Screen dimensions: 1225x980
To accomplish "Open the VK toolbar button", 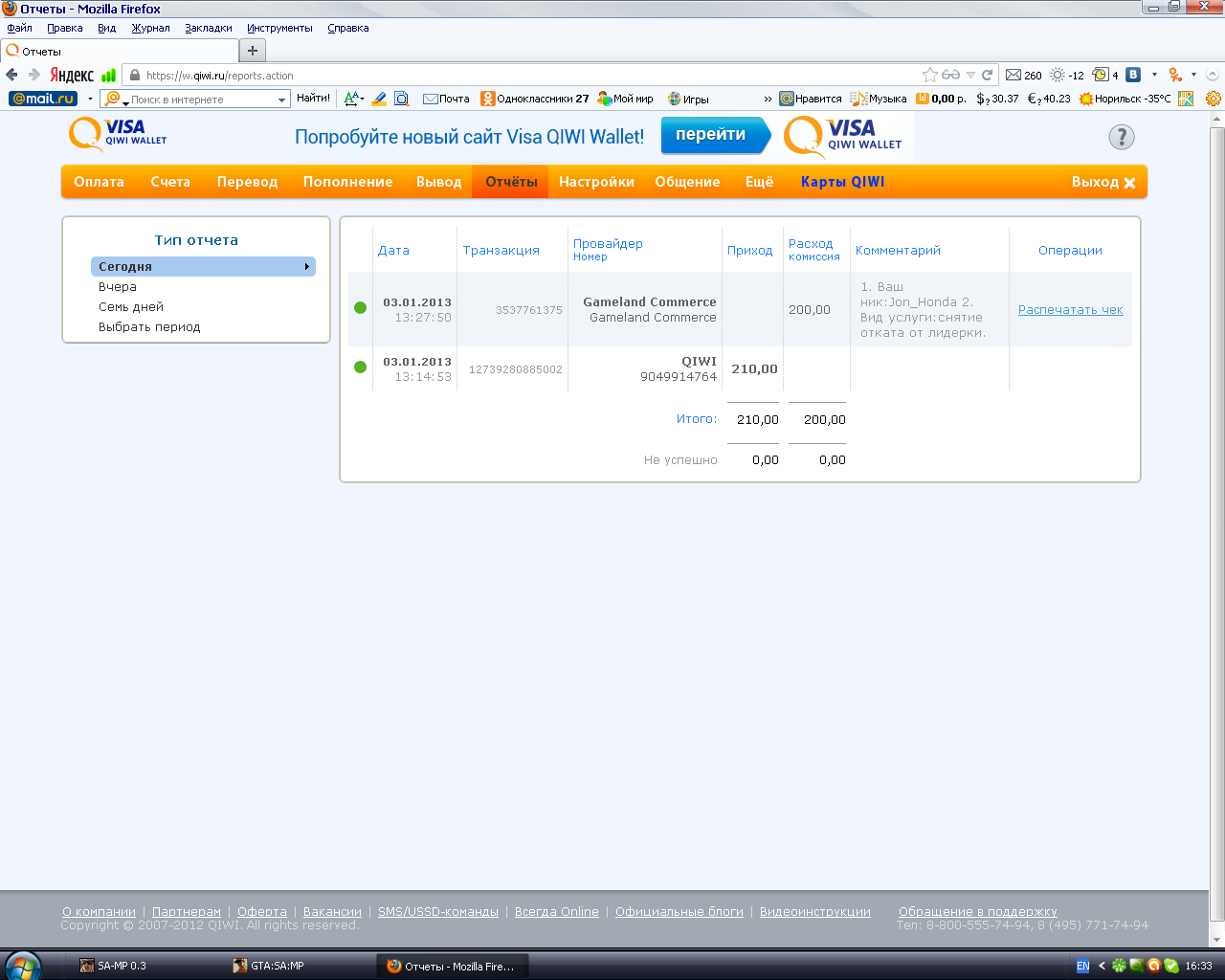I will (x=1133, y=75).
